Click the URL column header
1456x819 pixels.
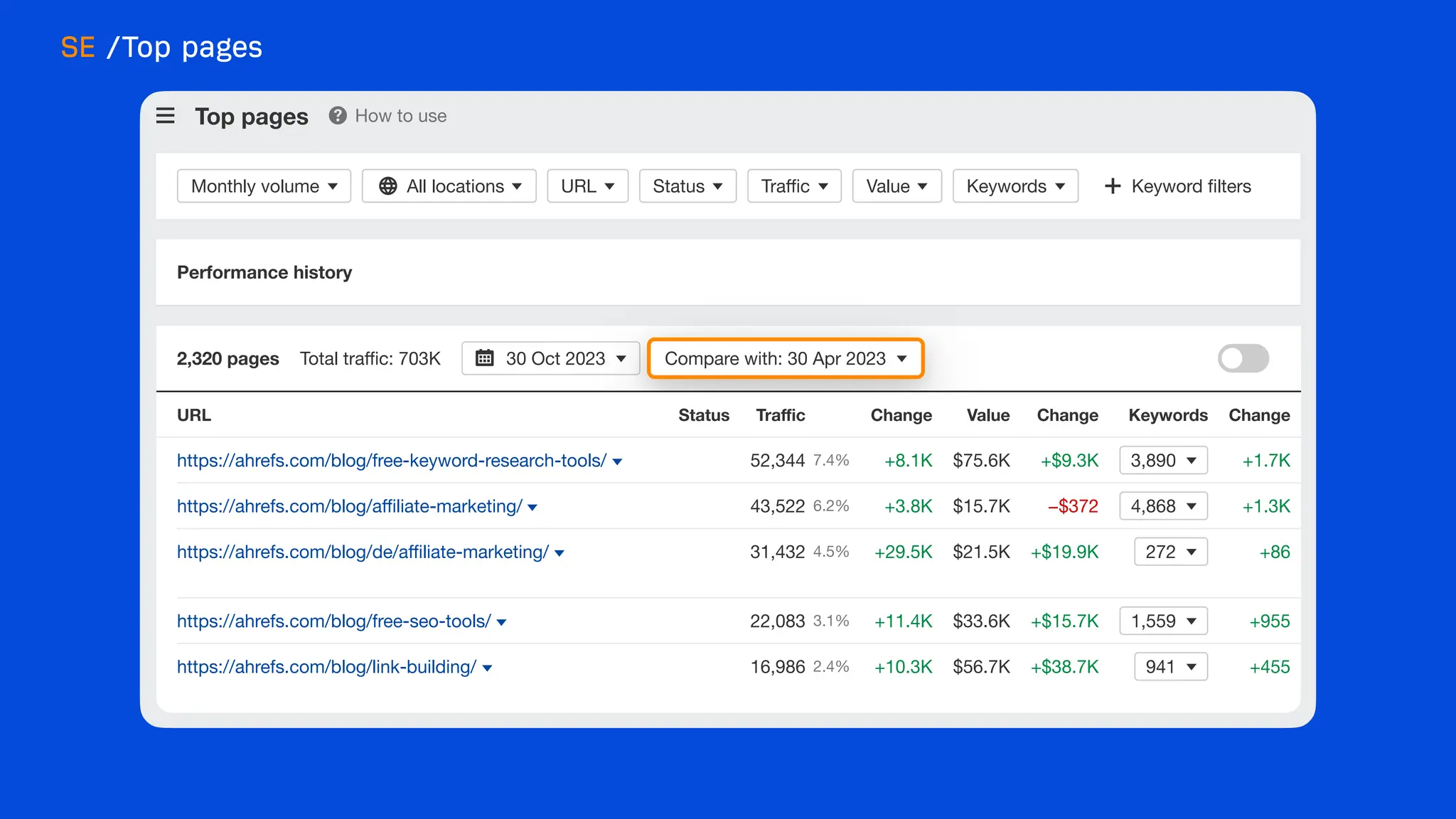(x=194, y=415)
